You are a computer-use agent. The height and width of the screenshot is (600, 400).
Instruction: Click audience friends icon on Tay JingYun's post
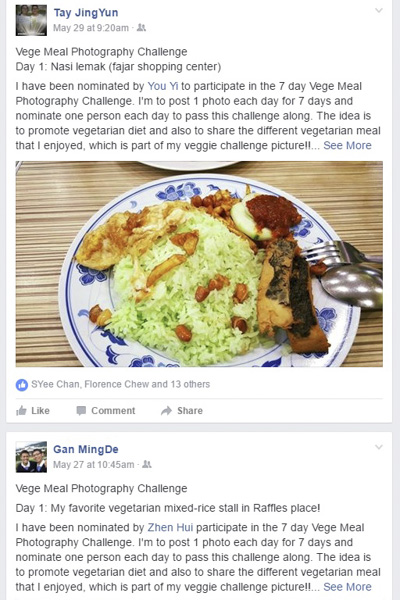click(142, 28)
